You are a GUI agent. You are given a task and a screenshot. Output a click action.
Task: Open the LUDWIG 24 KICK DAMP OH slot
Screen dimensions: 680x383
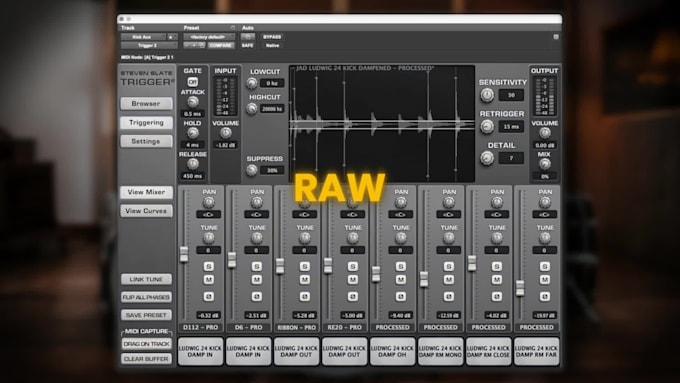(392, 351)
